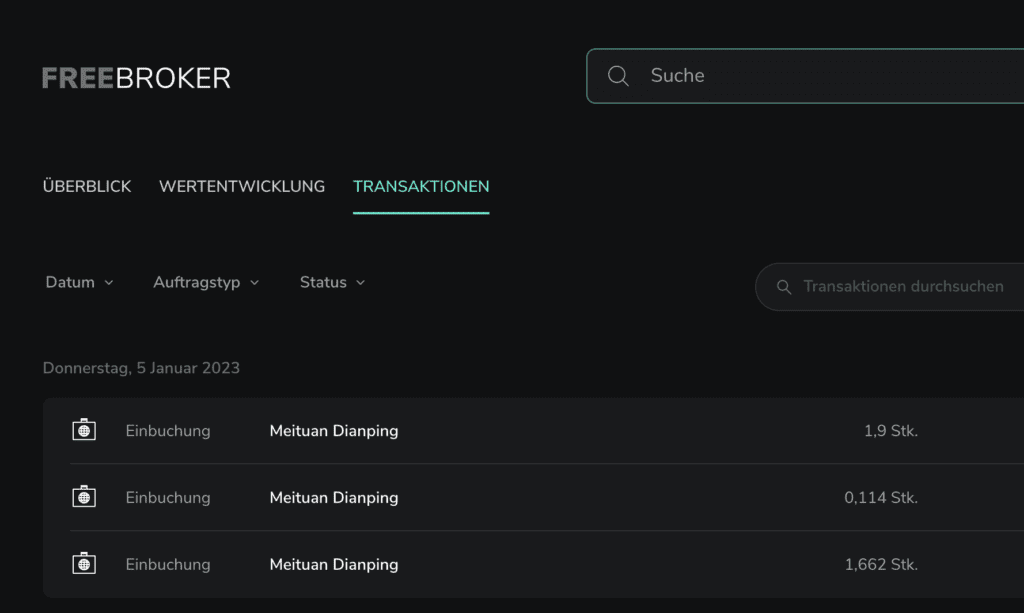Click the magnifier icon in the Suche bar
The image size is (1024, 613).
click(618, 76)
